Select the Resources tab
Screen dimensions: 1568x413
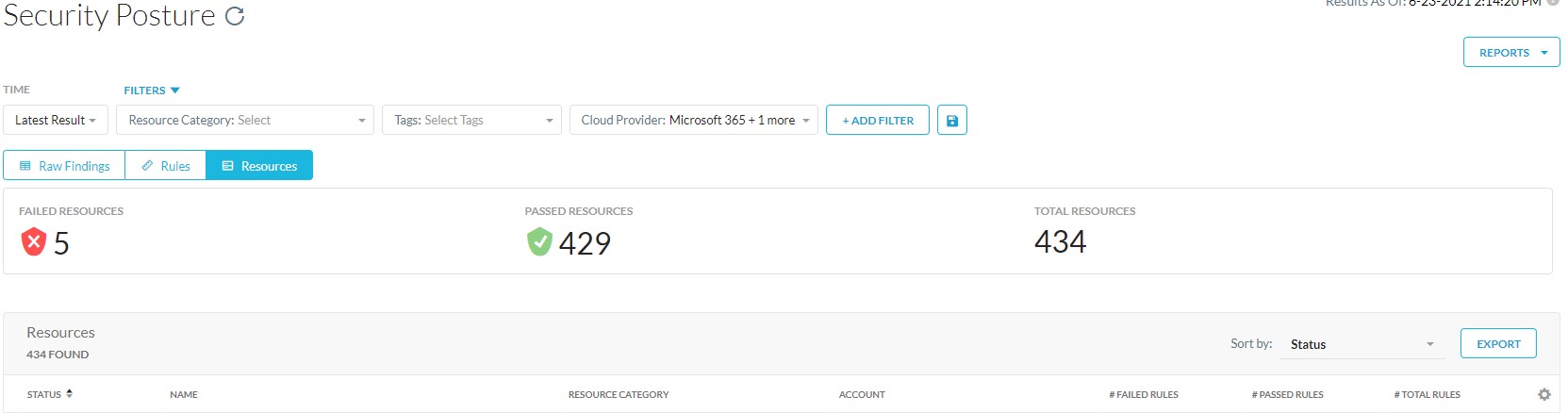[259, 165]
